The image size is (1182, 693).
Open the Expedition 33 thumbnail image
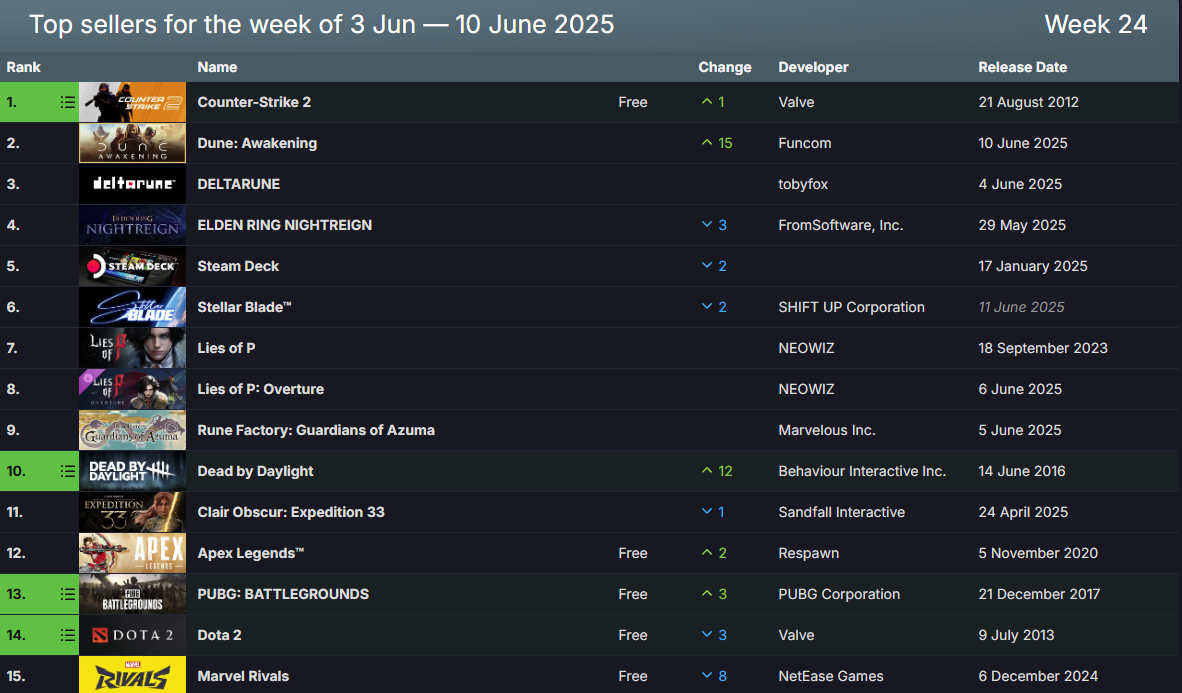pos(132,512)
